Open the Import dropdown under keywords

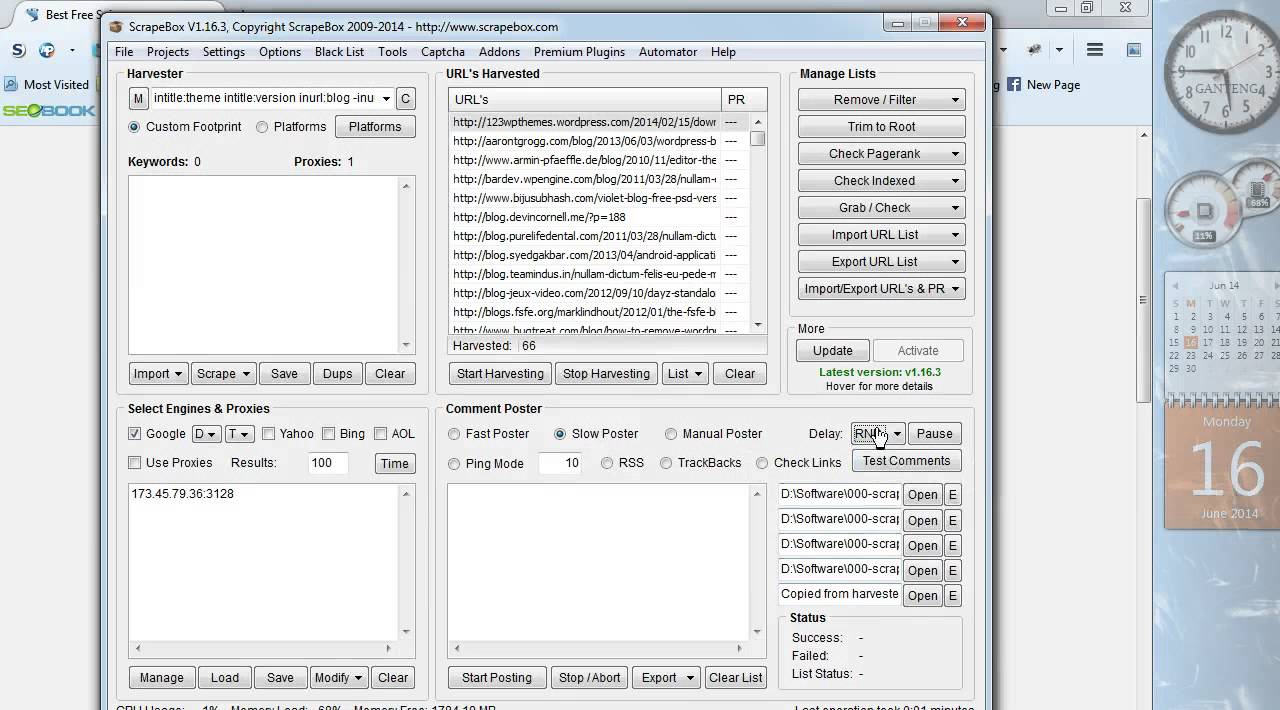pyautogui.click(x=158, y=374)
